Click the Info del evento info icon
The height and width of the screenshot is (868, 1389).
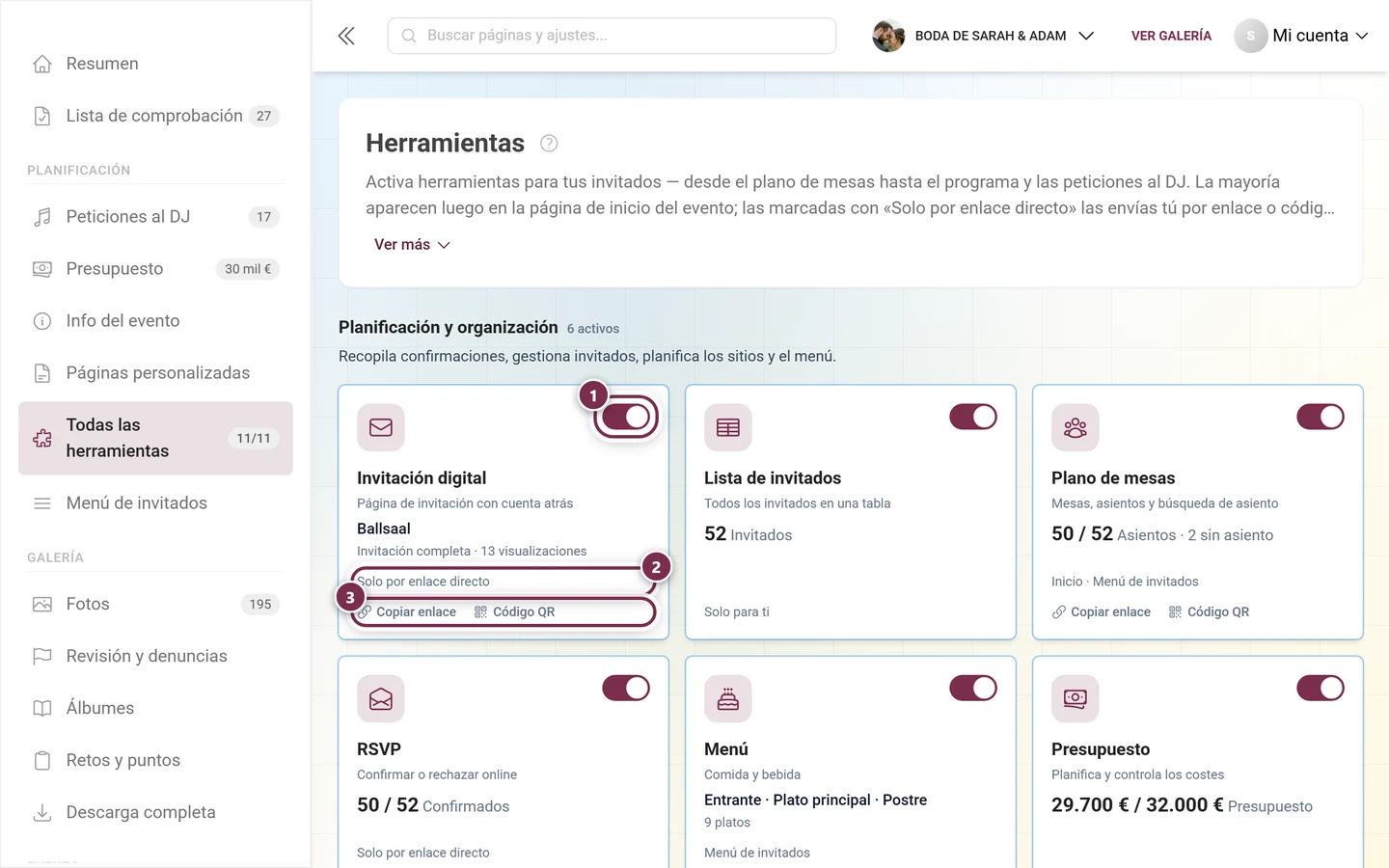coord(42,321)
